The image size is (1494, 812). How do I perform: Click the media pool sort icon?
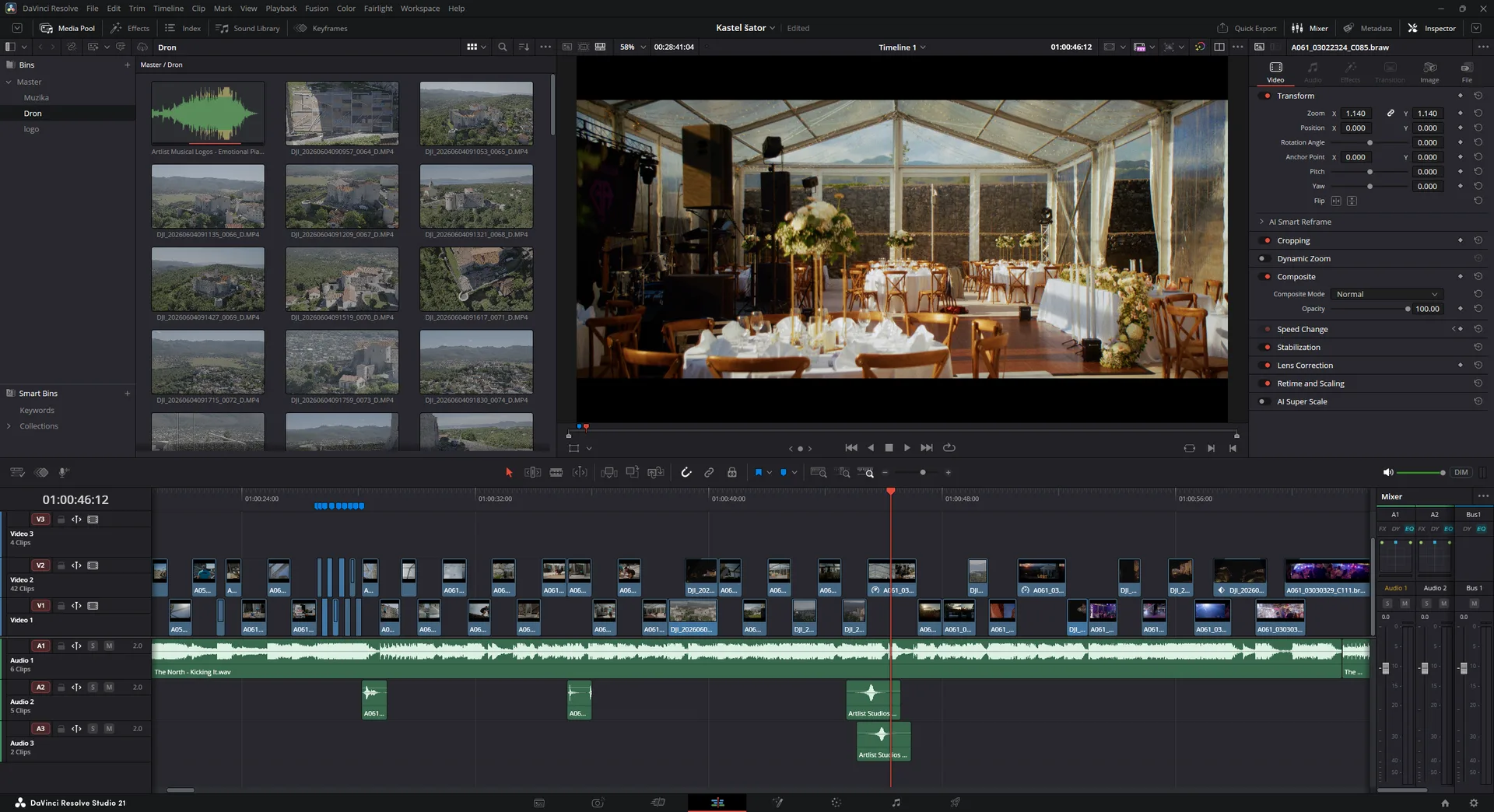pyautogui.click(x=524, y=47)
